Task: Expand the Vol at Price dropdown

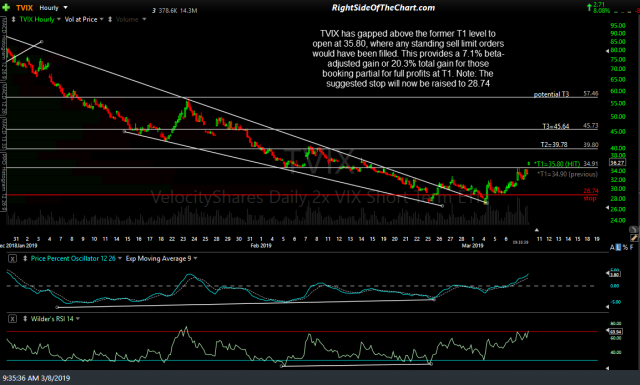Action: click(102, 19)
